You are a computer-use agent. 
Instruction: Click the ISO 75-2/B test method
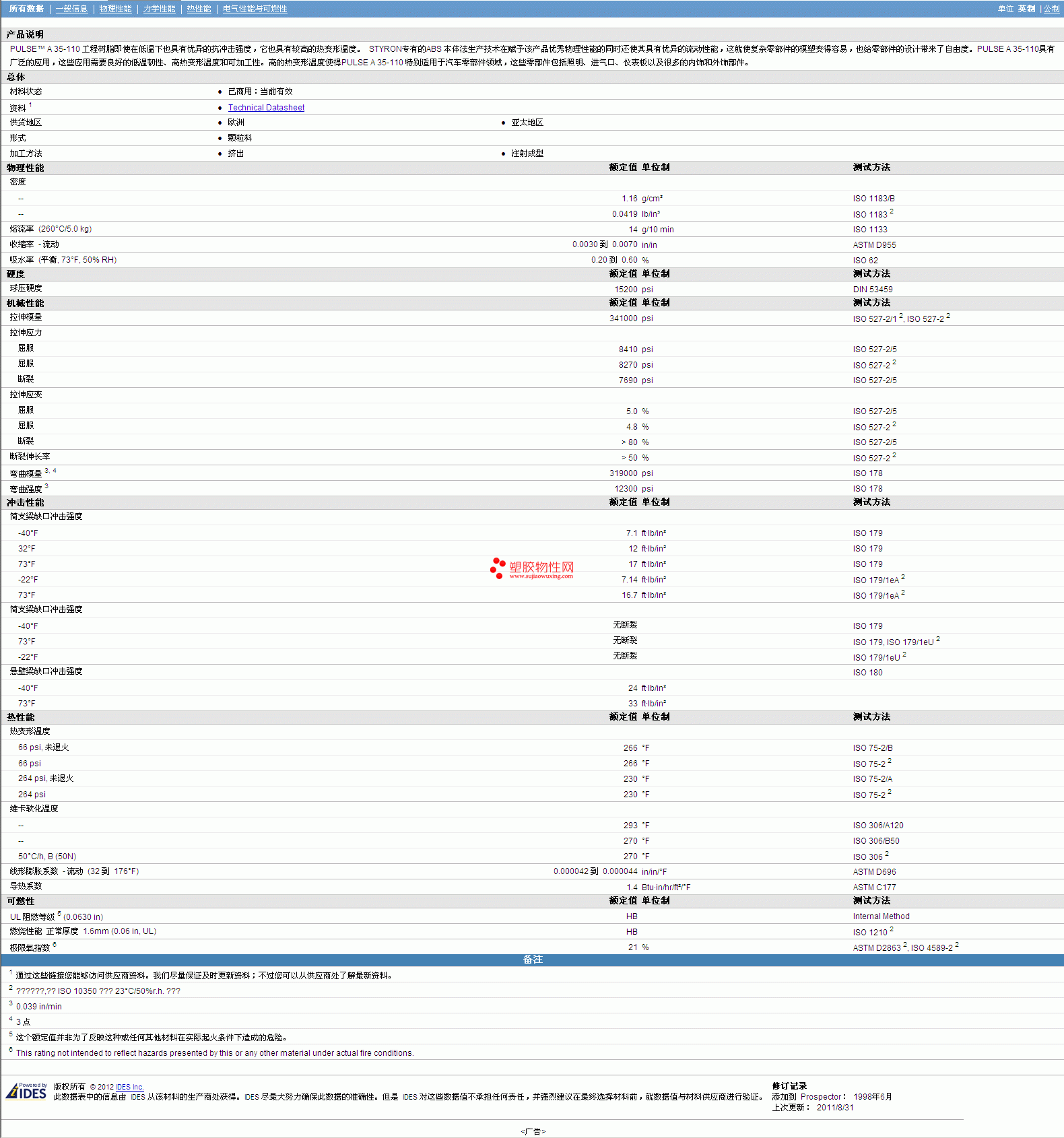[x=873, y=748]
